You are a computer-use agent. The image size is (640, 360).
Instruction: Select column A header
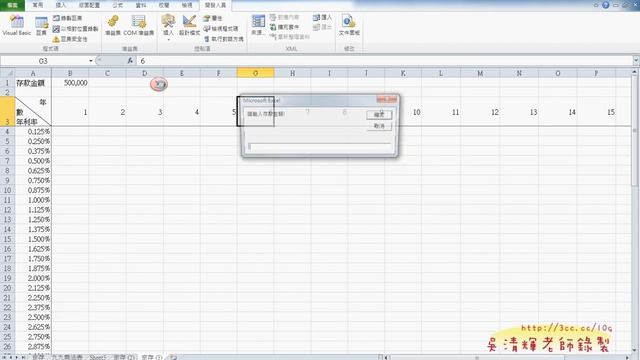33,73
